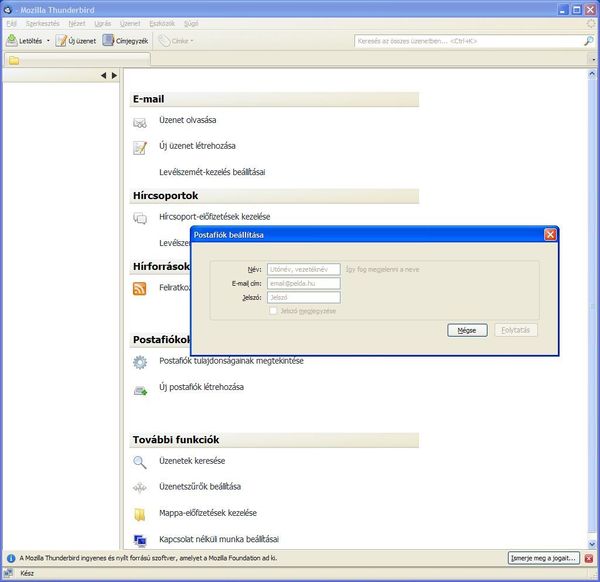The height and width of the screenshot is (582, 600).
Task: Click the Üzenetek keresése magnifier icon
Action: click(140, 462)
